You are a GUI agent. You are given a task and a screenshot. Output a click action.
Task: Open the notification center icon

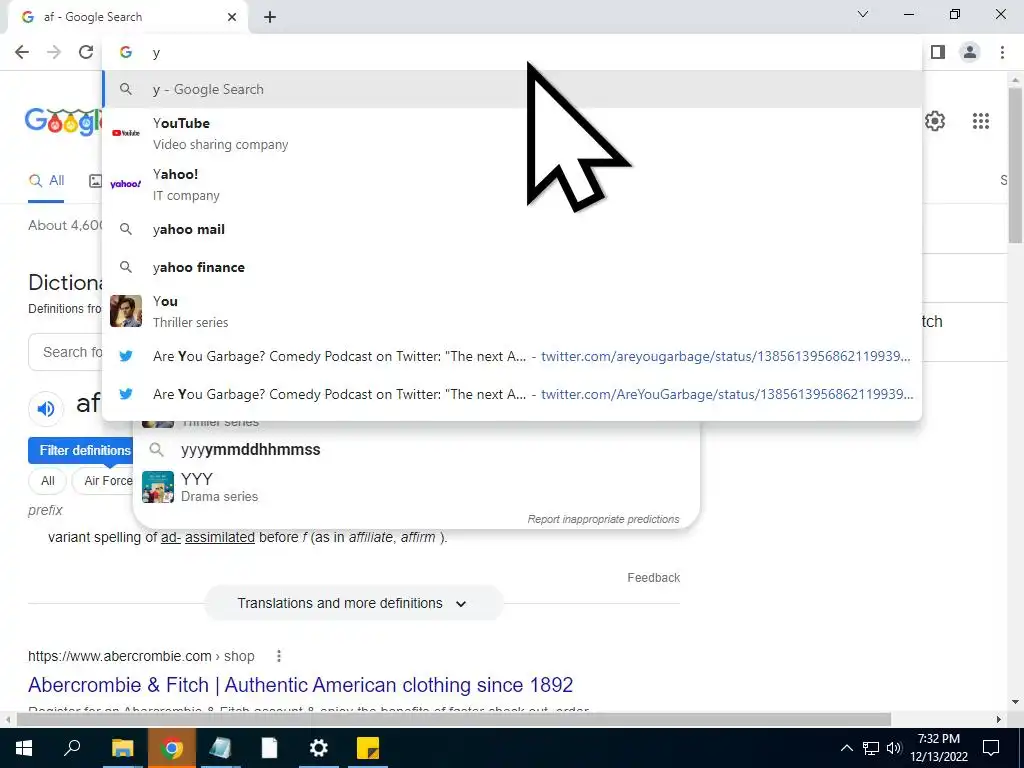tap(991, 748)
